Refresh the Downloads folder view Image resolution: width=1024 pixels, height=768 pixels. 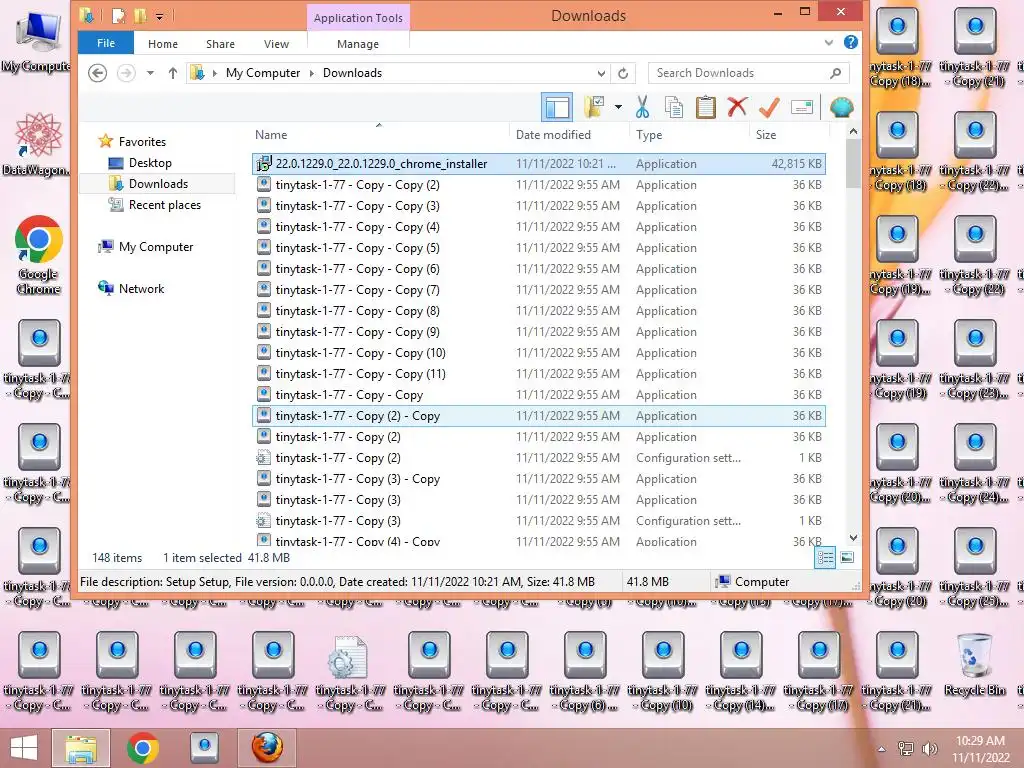(x=623, y=73)
